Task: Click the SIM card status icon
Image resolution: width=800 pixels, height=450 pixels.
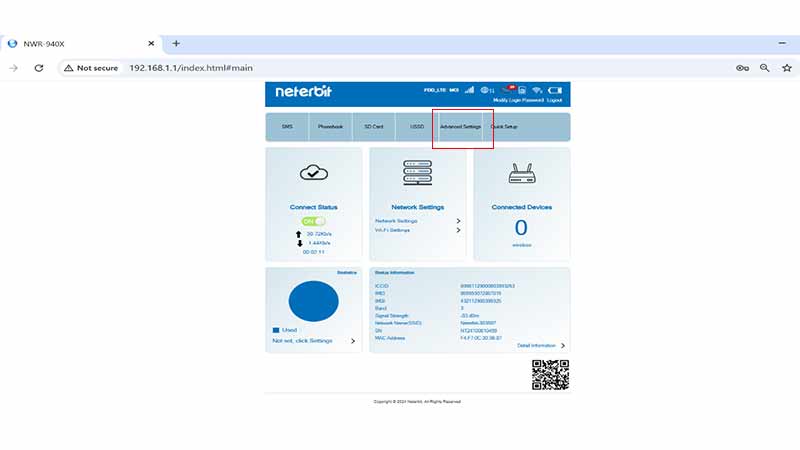Action: coord(522,90)
